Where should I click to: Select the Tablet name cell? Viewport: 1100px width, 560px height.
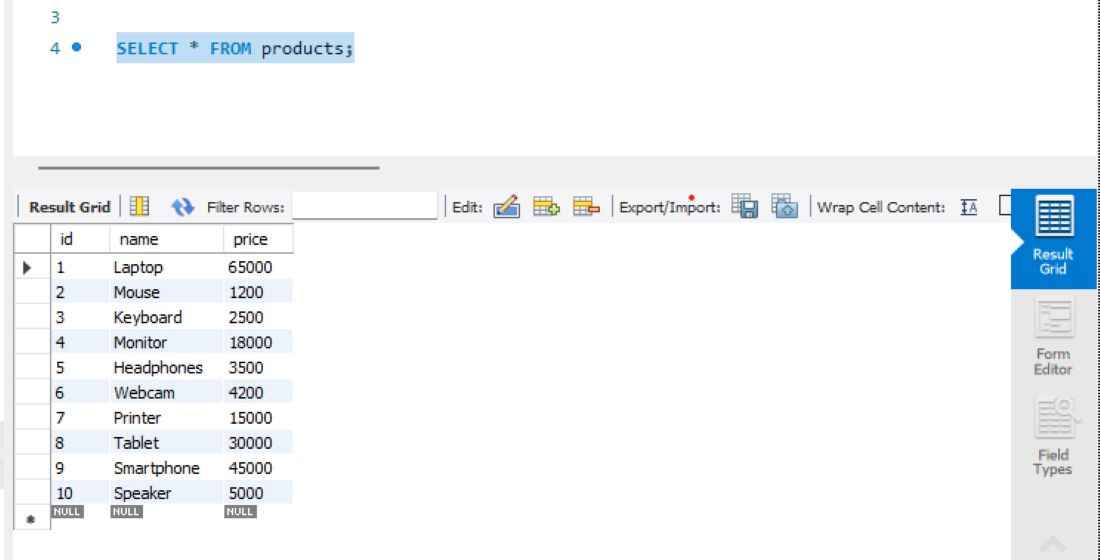tap(166, 443)
